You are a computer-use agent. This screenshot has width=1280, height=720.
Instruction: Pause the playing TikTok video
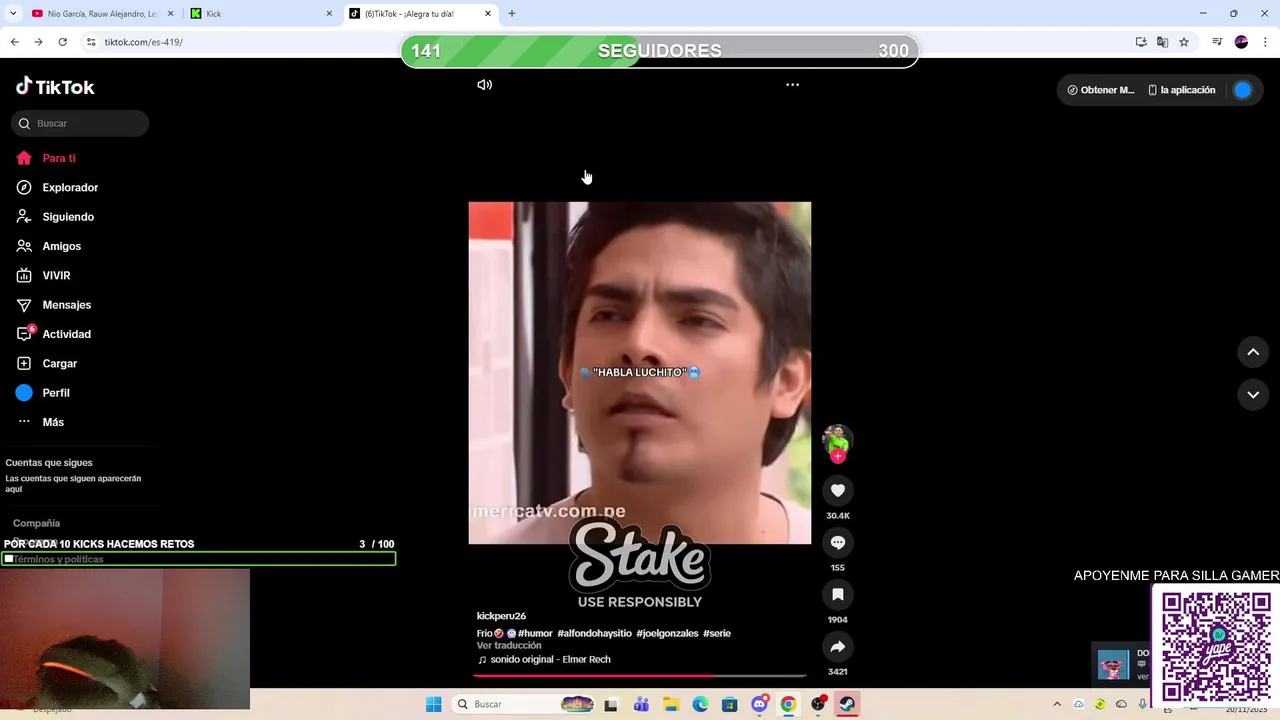pyautogui.click(x=640, y=373)
